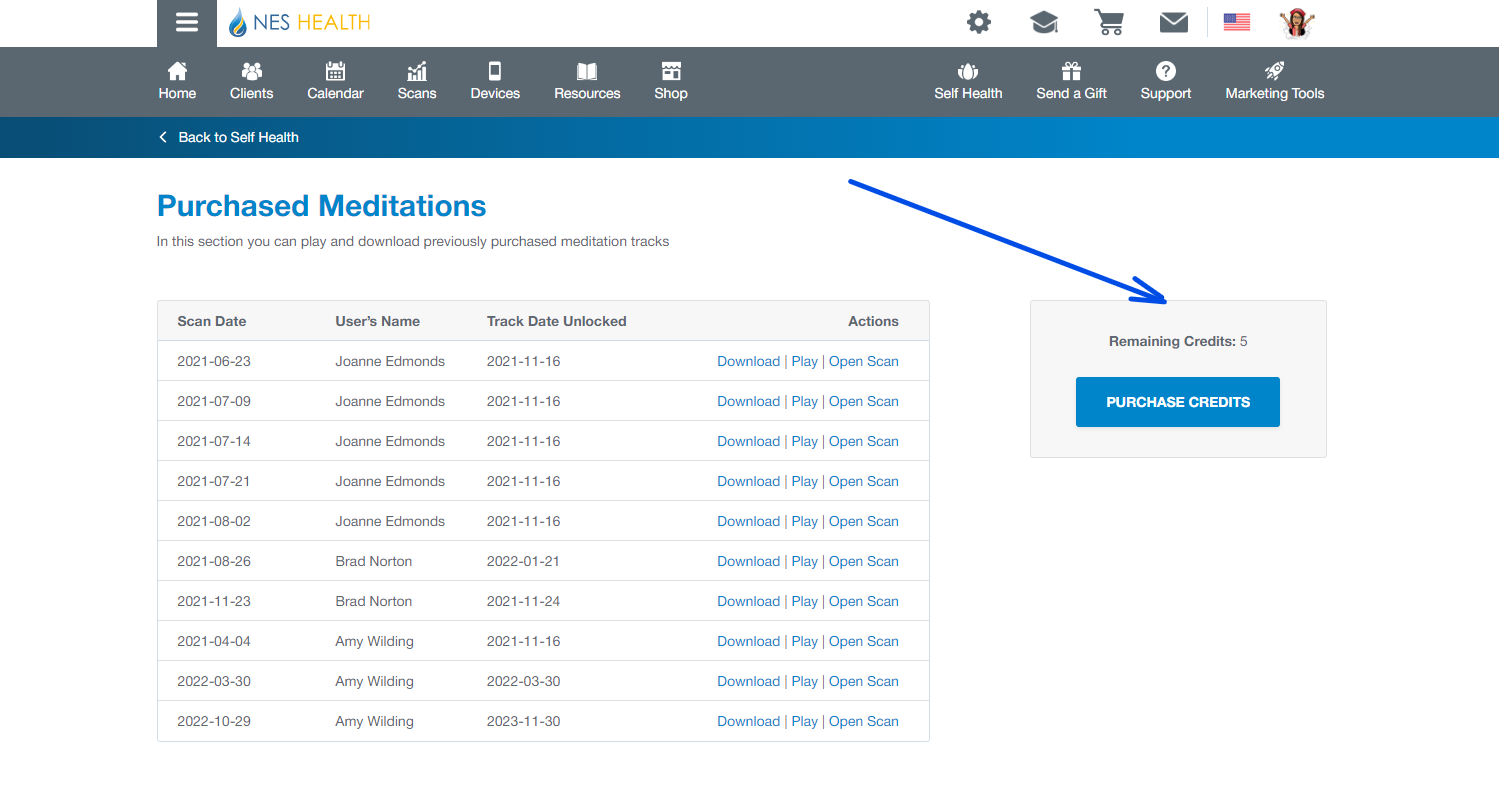Open the Devices navigation item
This screenshot has height=800, width=1499.
click(x=495, y=81)
